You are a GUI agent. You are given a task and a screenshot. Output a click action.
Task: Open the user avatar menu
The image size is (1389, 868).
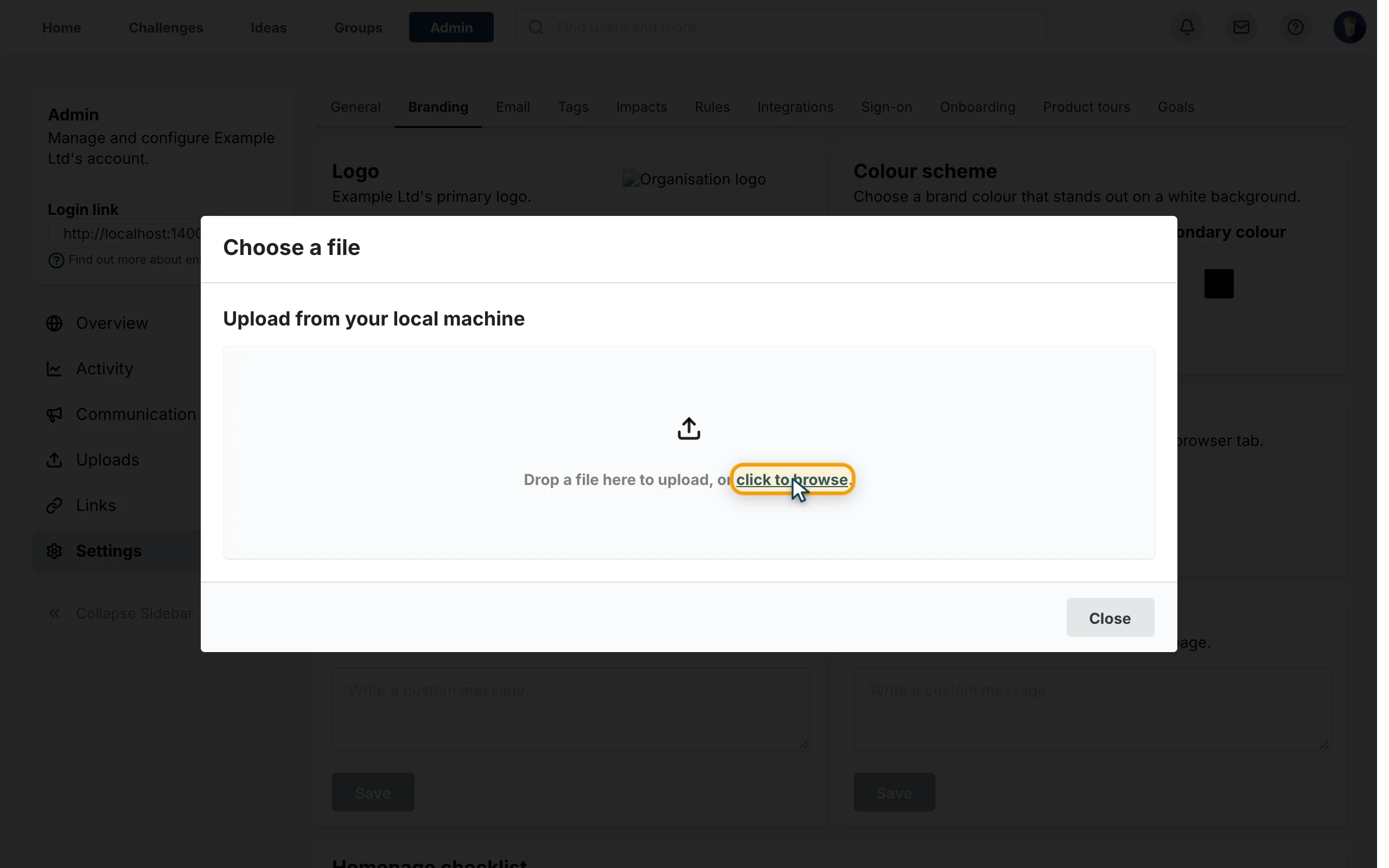click(x=1349, y=27)
